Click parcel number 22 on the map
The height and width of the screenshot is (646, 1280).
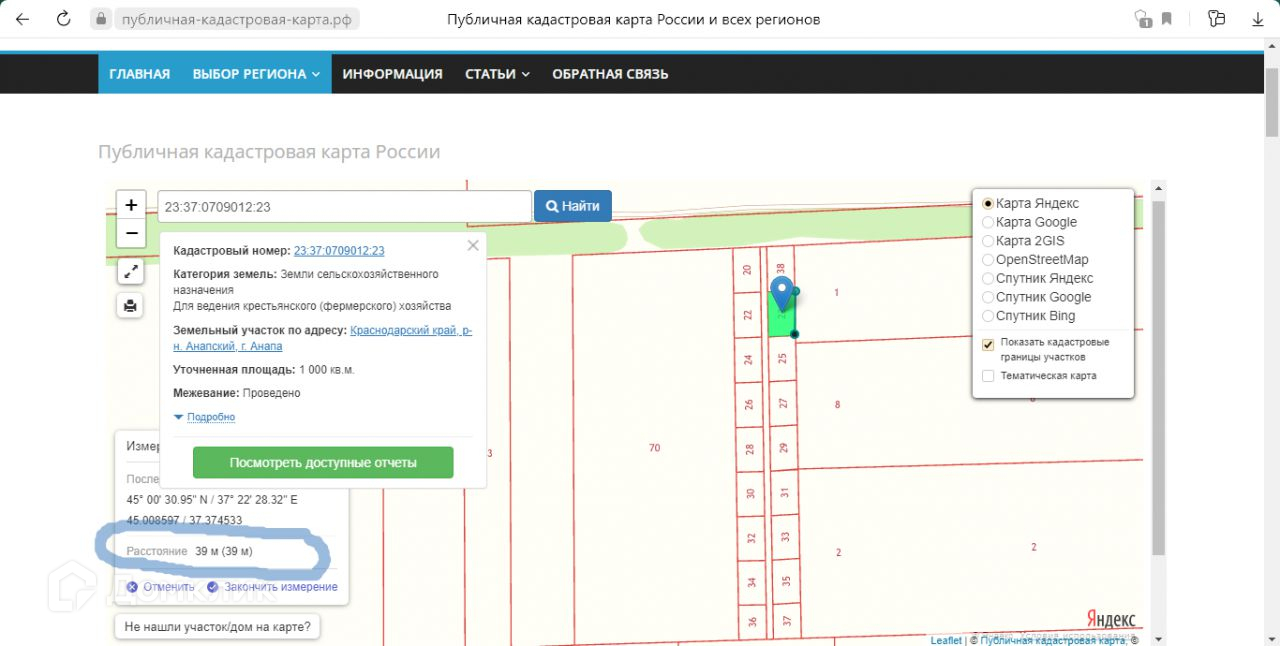[x=748, y=314]
